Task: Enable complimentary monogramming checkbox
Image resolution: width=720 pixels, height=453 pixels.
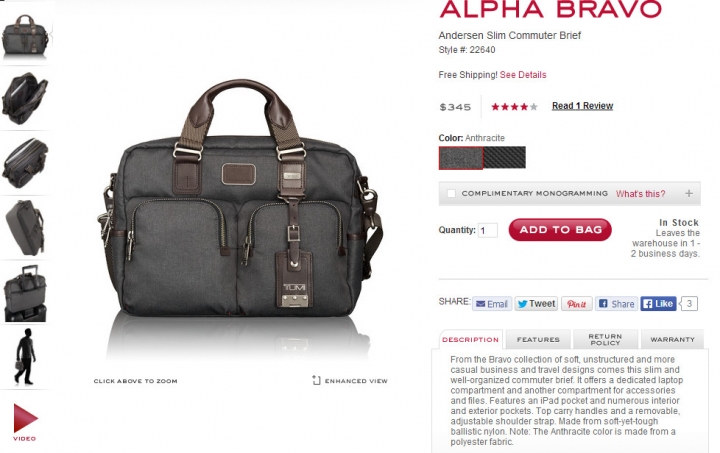Action: click(451, 193)
